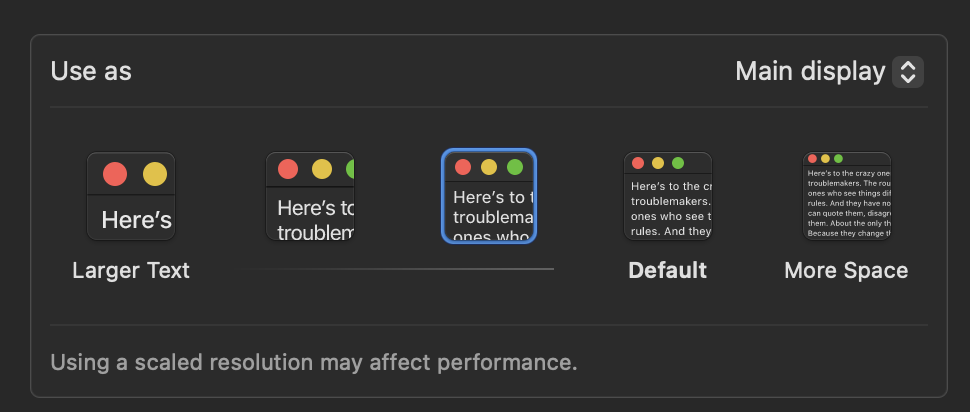Open the Main display popup menu
Image resolution: width=970 pixels, height=412 pixels.
pyautogui.click(x=829, y=72)
